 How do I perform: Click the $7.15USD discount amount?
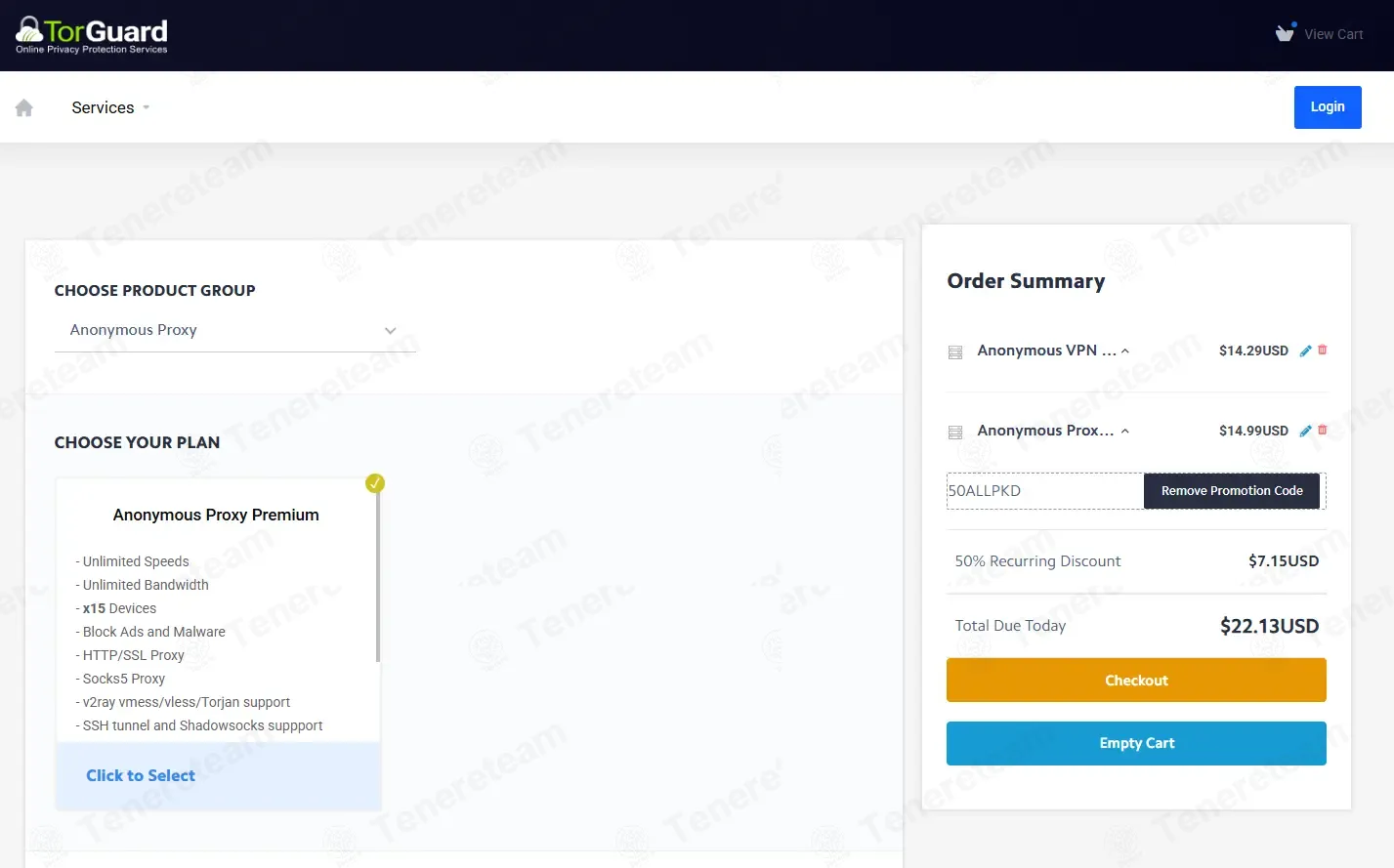click(x=1284, y=561)
